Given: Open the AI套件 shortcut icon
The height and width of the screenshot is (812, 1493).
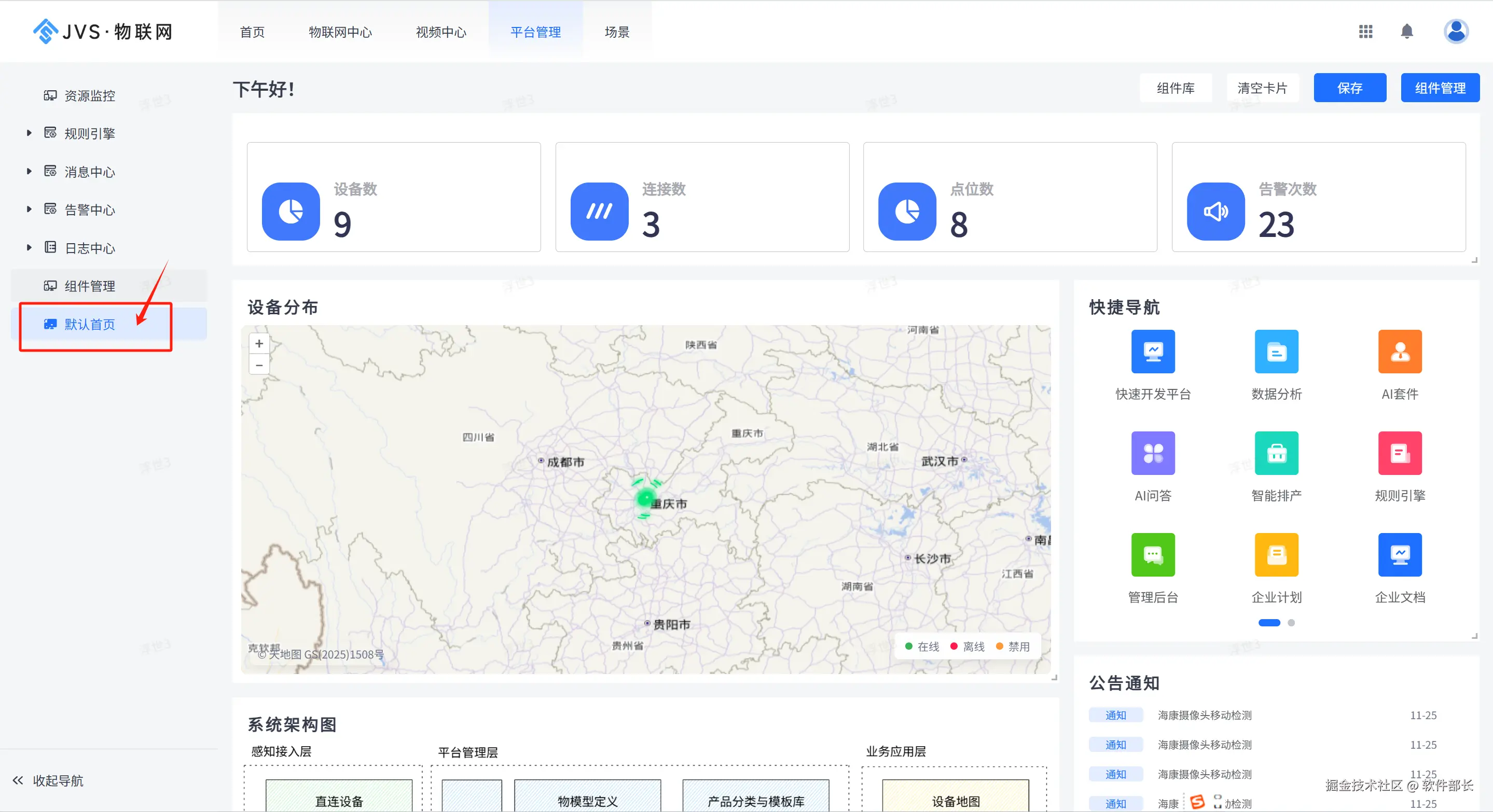Looking at the screenshot, I should 1399,352.
